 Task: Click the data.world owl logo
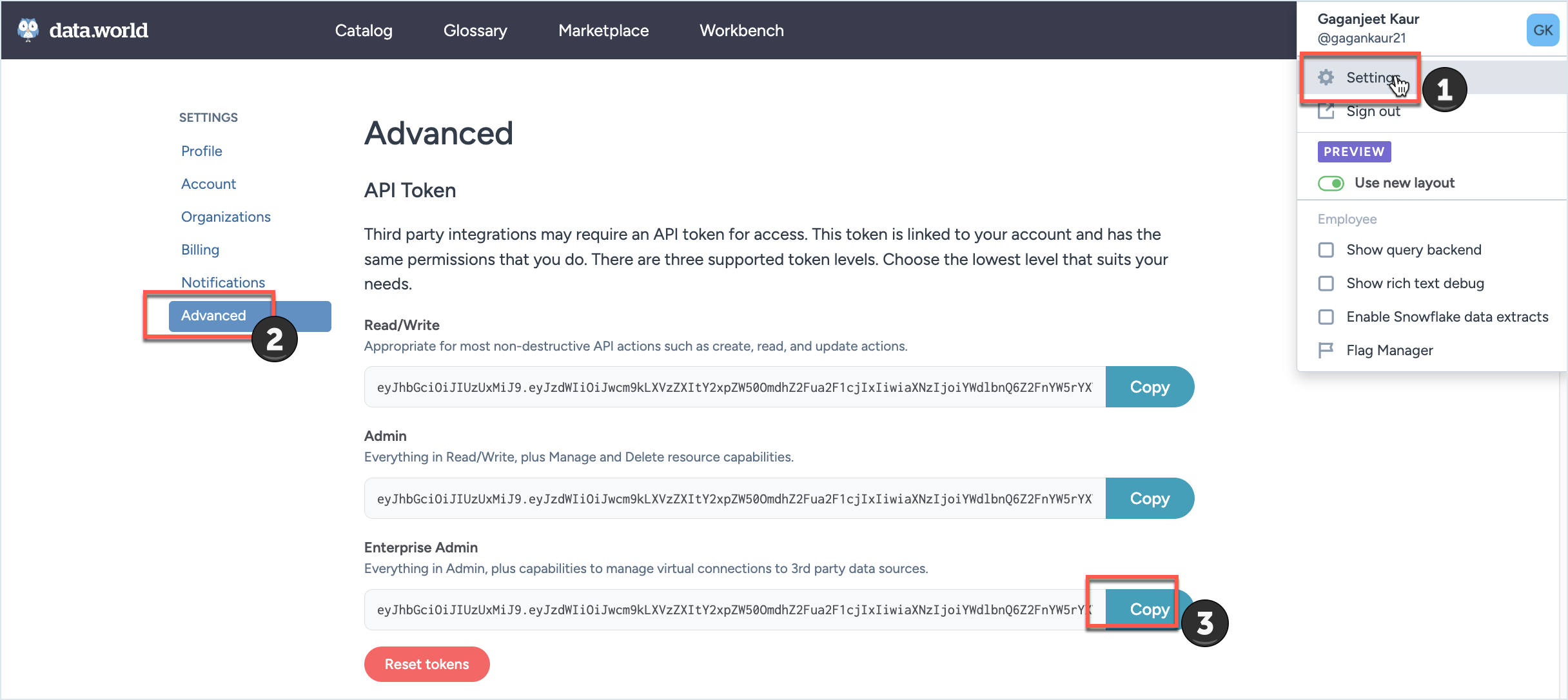coord(27,29)
